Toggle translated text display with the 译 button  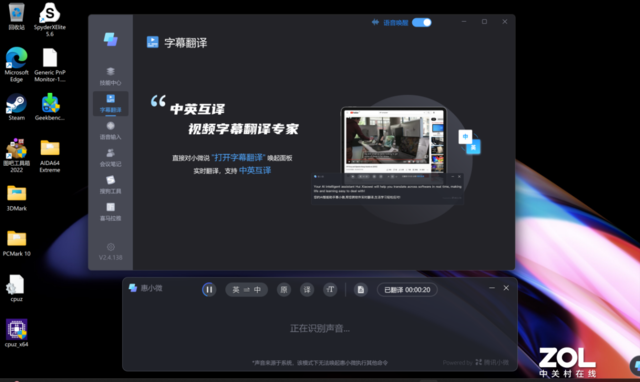point(307,290)
